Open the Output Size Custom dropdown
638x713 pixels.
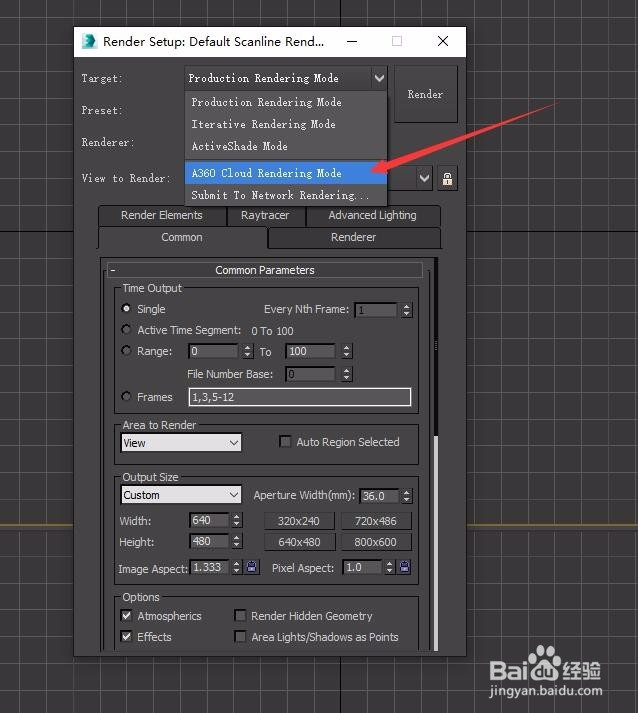tap(181, 495)
